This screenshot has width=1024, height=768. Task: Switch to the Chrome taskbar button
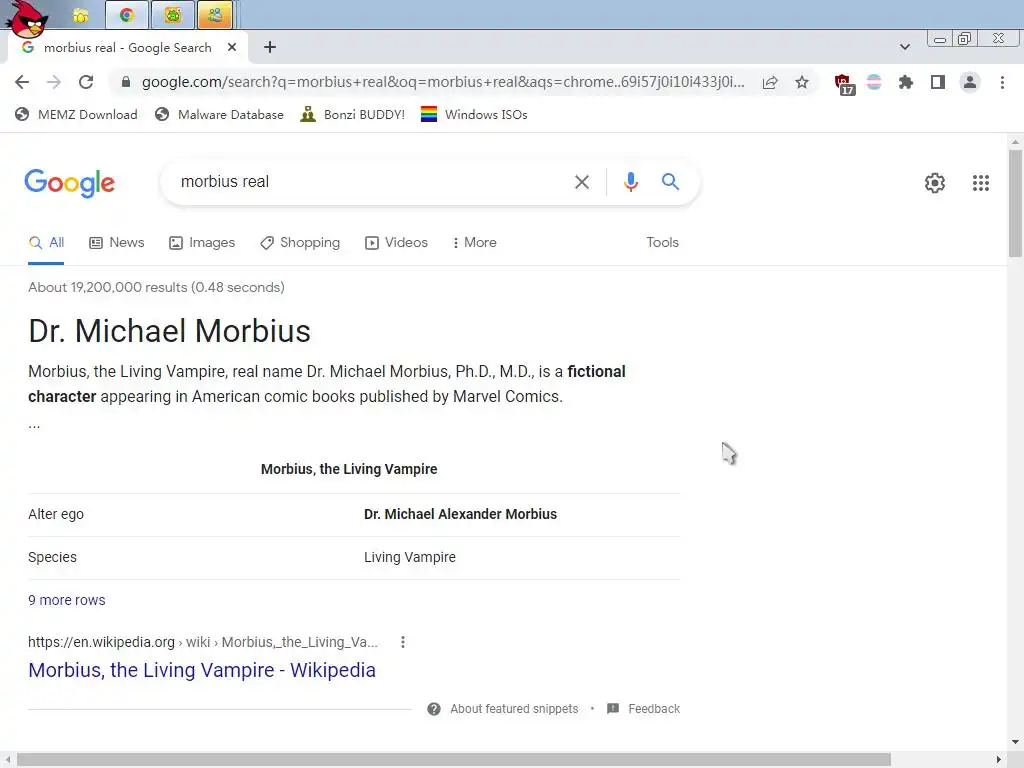(x=126, y=16)
